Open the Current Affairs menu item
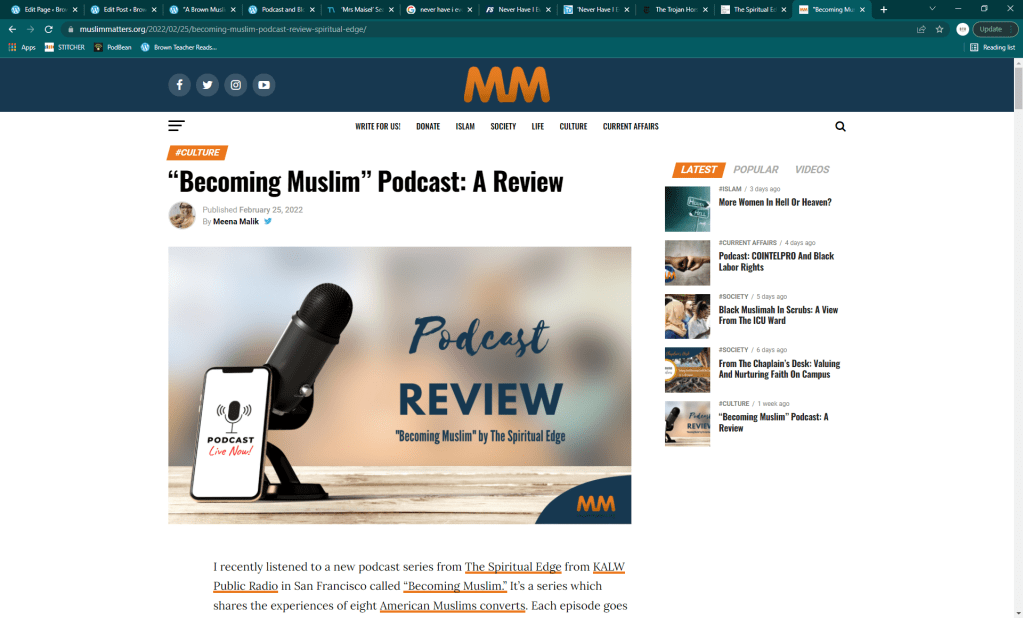 630,127
